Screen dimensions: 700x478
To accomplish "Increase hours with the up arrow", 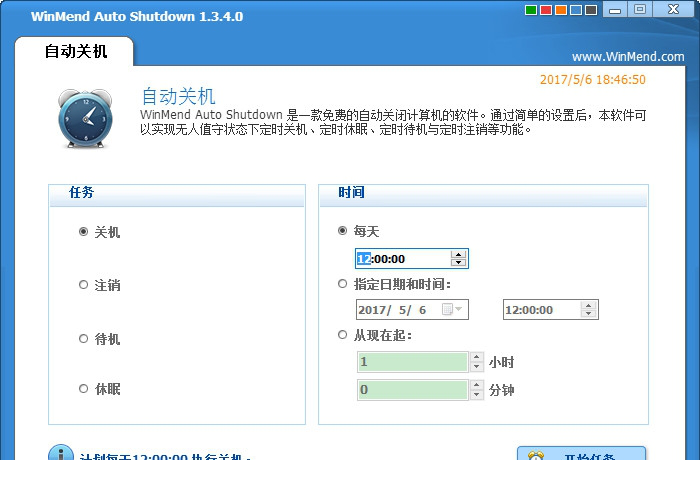I will [476, 357].
